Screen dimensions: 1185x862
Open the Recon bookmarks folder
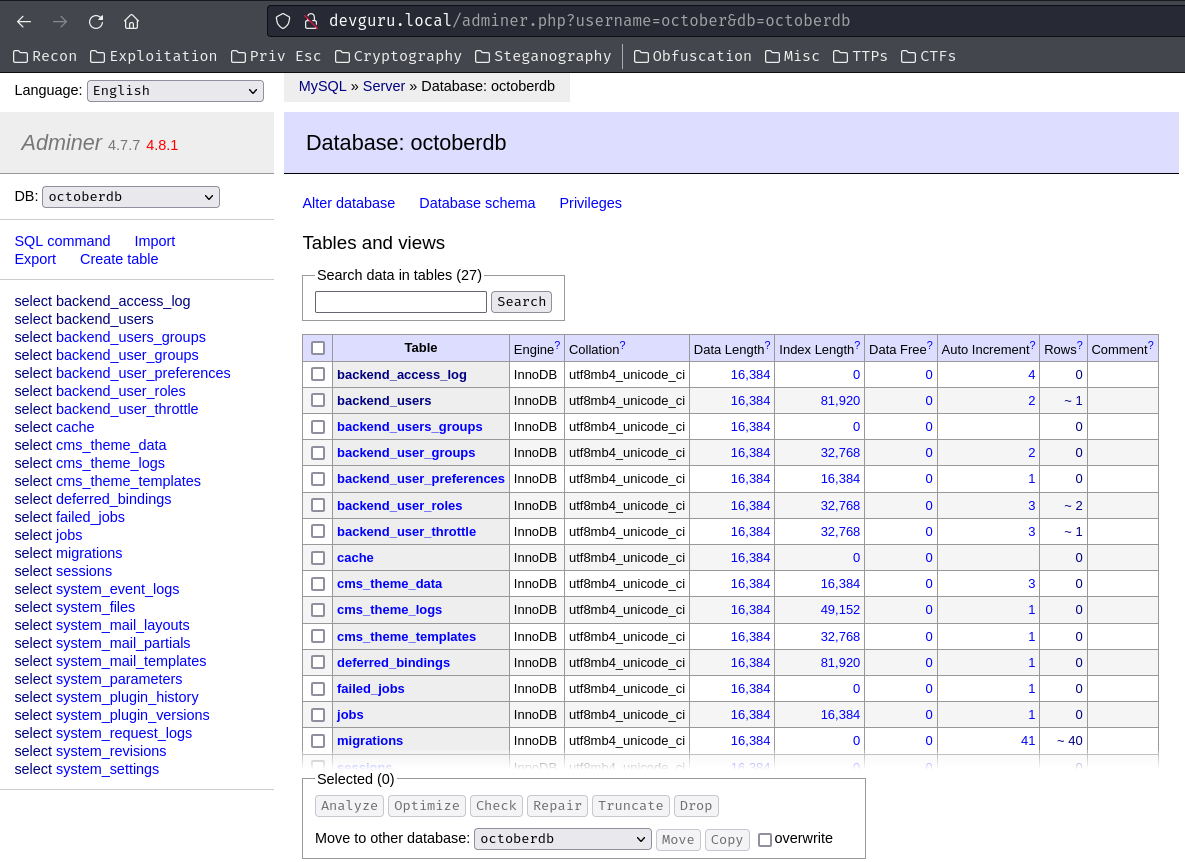tap(45, 56)
